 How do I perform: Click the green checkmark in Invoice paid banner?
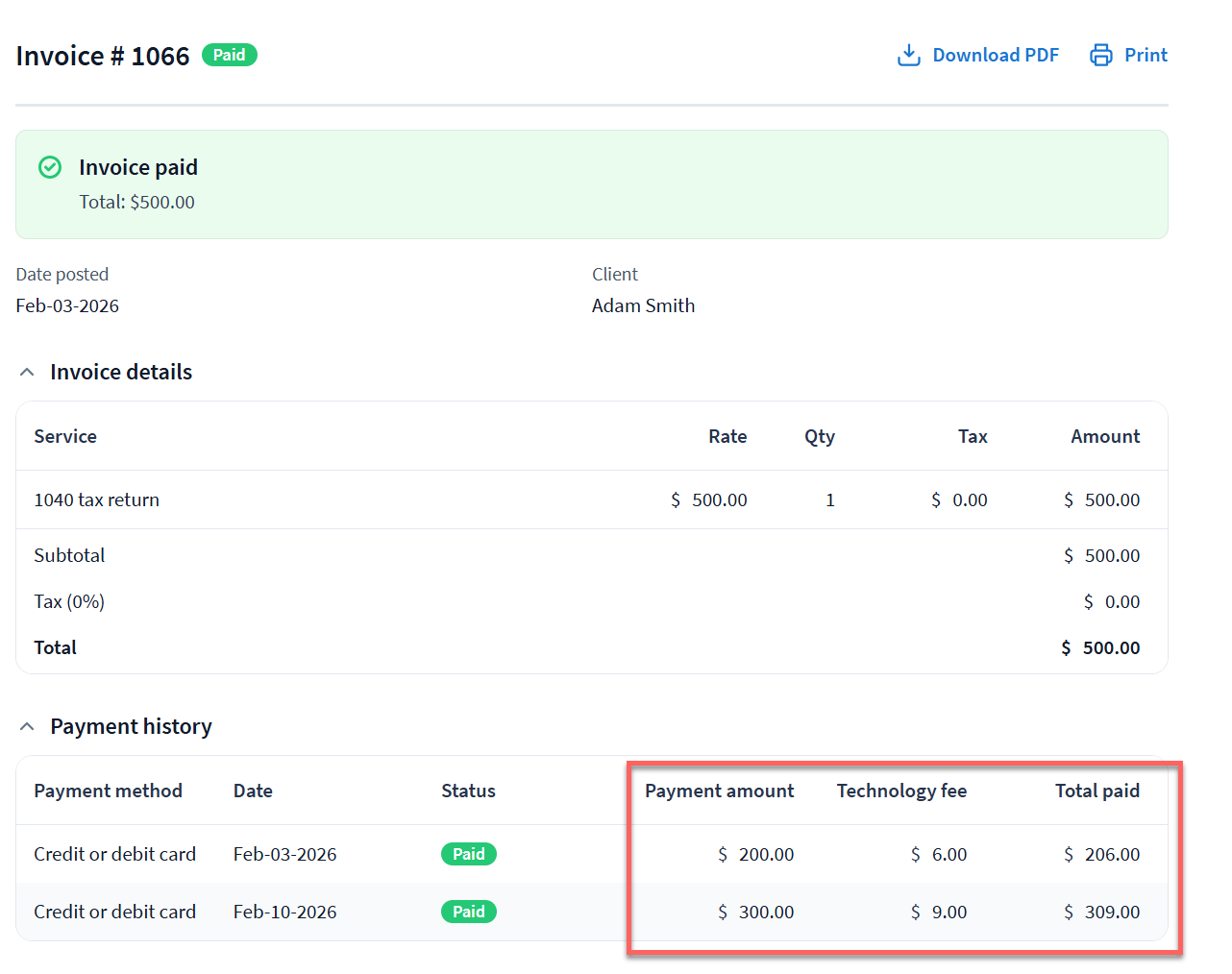50,168
